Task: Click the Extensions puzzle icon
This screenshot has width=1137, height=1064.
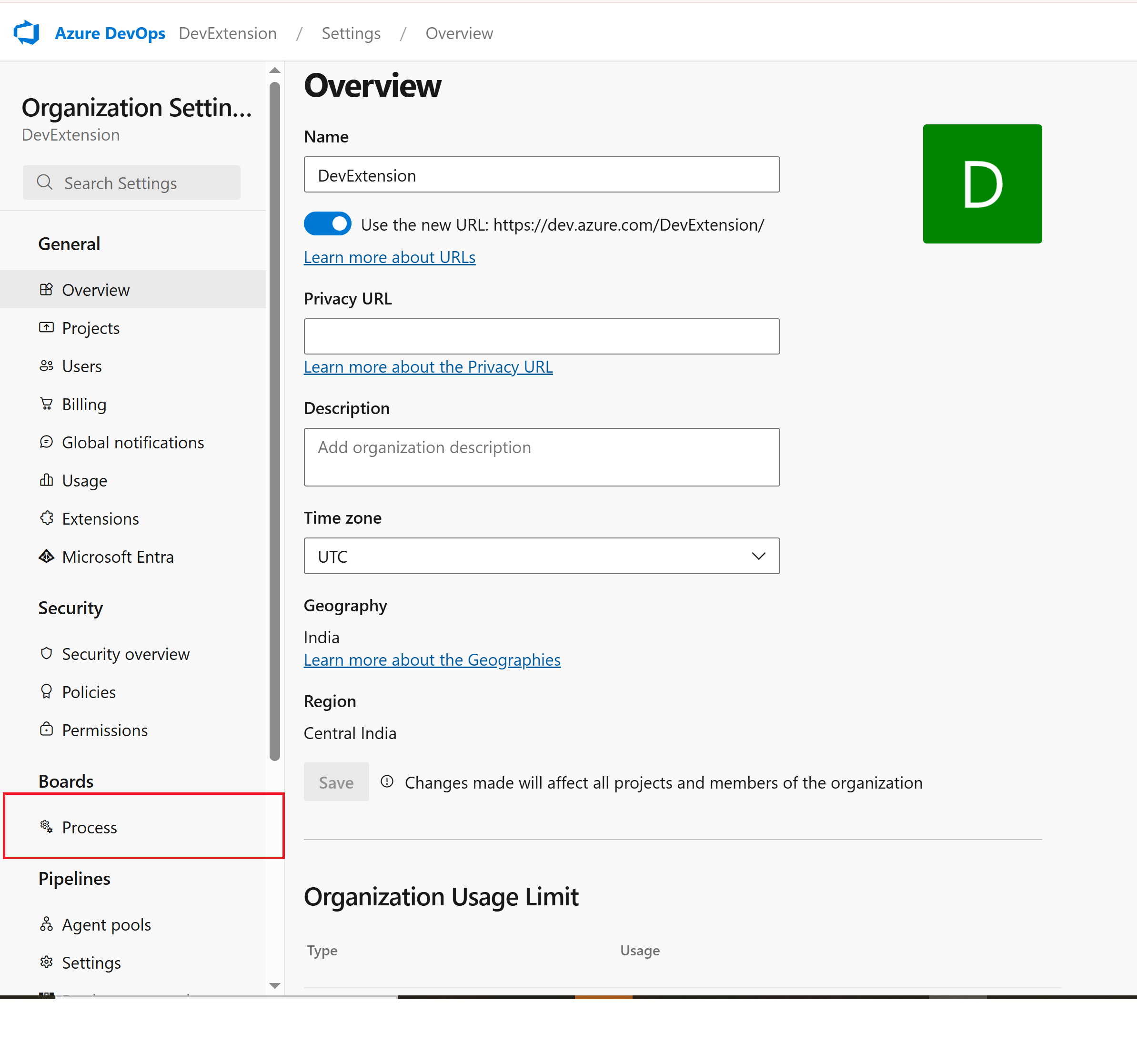Action: (x=46, y=518)
